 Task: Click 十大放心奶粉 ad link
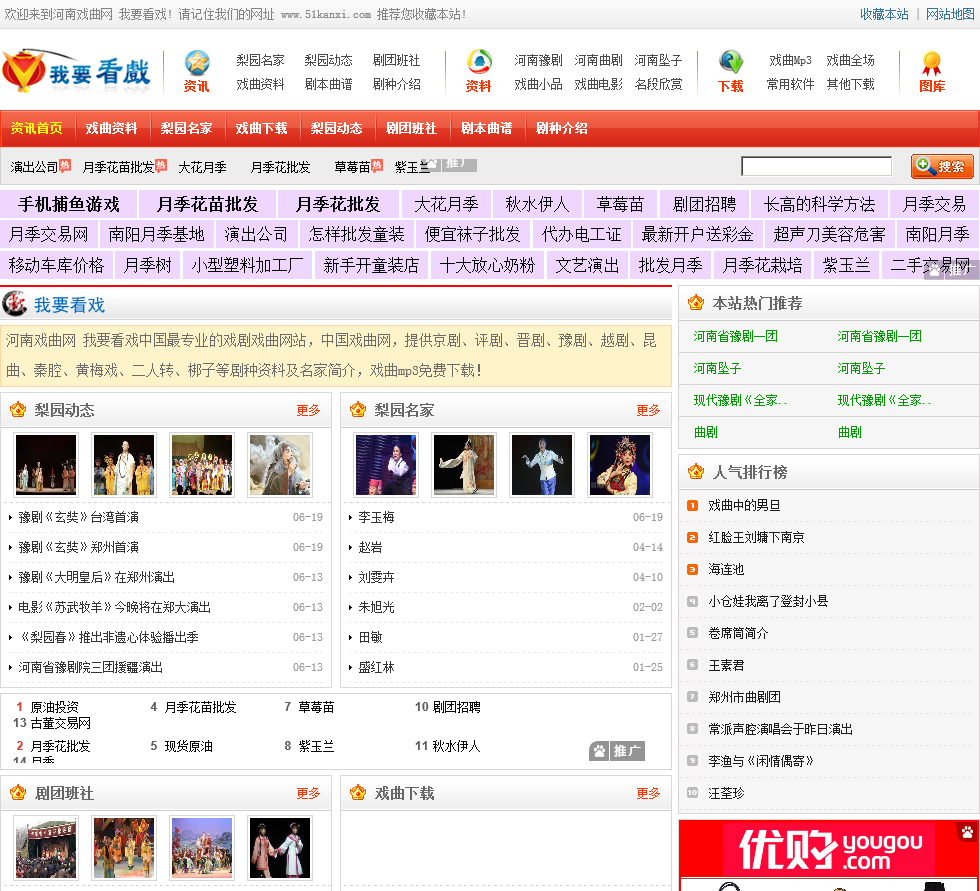point(487,265)
